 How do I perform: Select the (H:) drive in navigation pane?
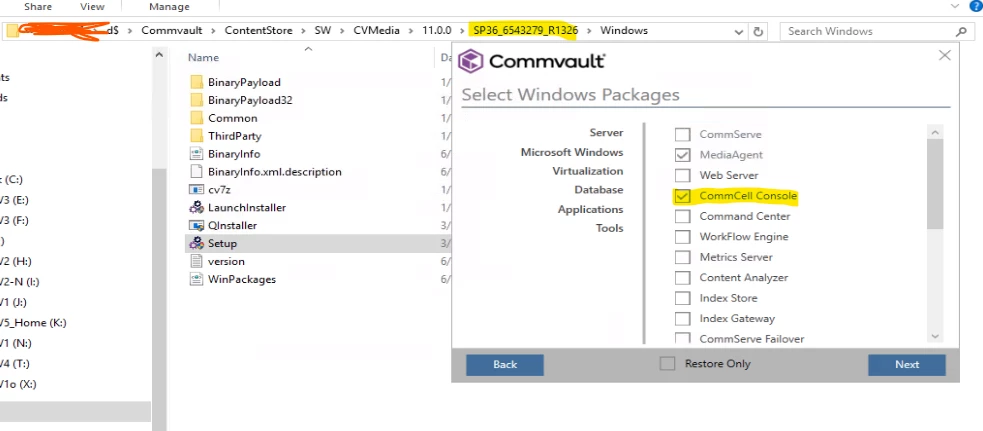coord(14,261)
